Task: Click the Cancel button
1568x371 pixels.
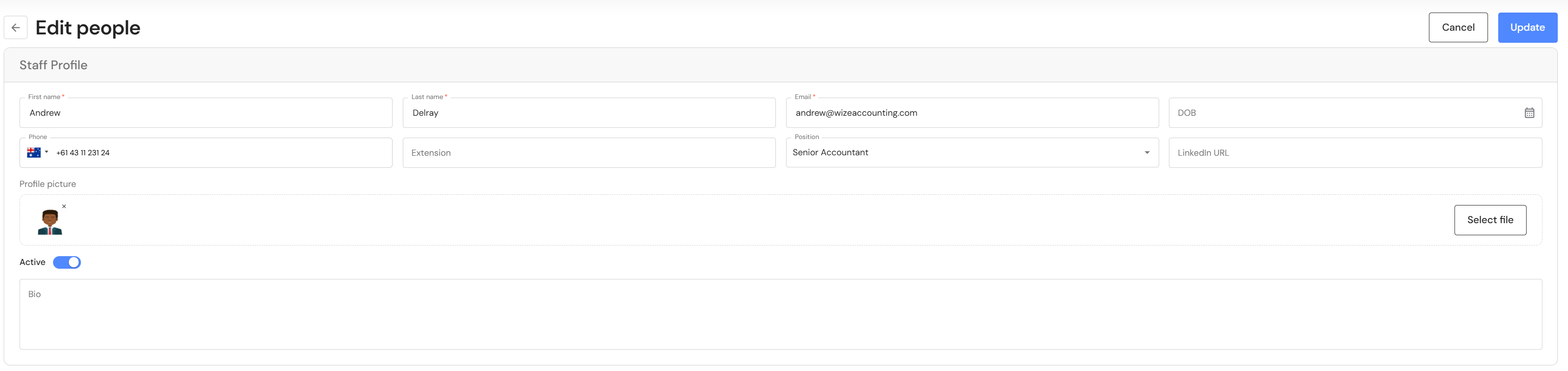Action: click(1458, 27)
